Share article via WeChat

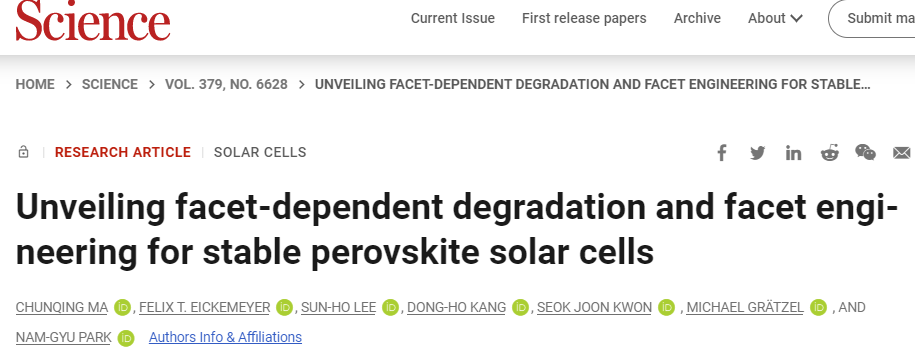click(x=865, y=152)
